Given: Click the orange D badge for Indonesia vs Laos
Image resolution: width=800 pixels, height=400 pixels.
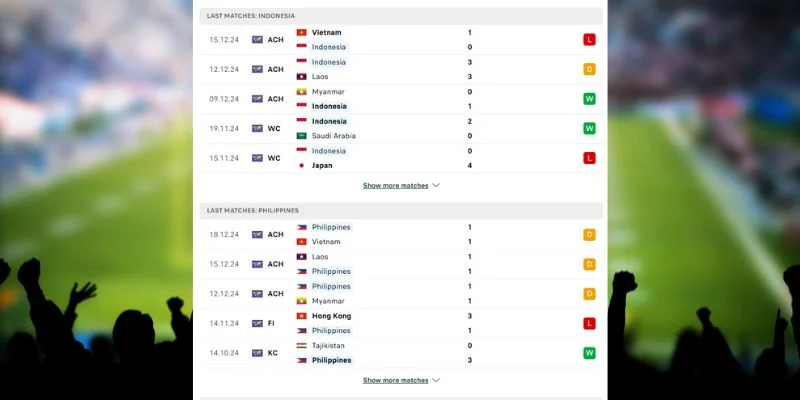Looking at the screenshot, I should point(590,69).
